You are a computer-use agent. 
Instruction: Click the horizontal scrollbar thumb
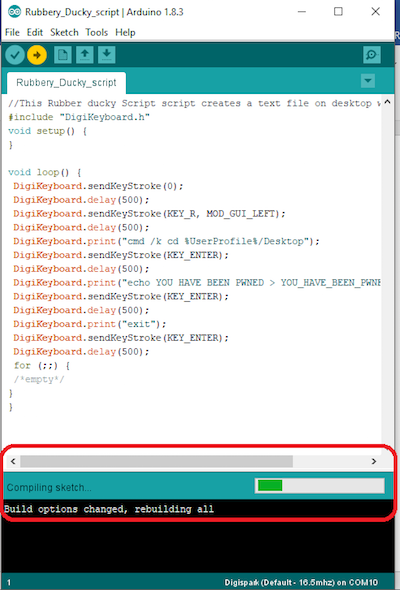pyautogui.click(x=157, y=461)
